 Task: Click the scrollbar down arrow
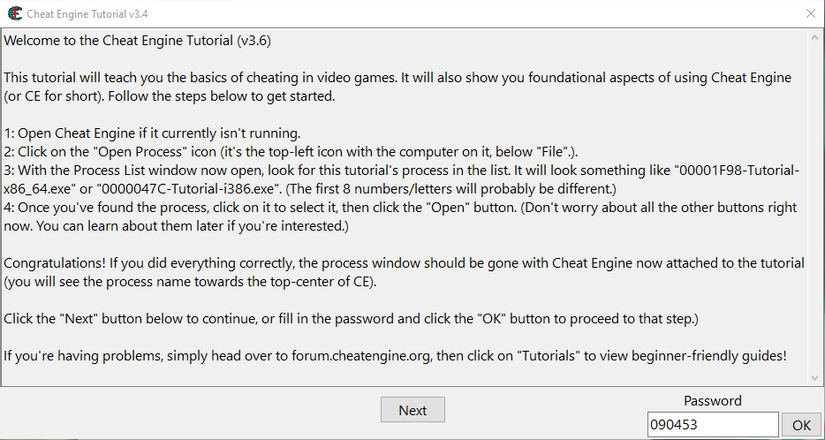coord(814,375)
